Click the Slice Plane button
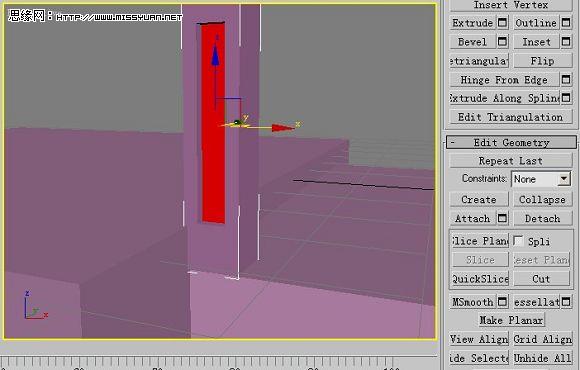This screenshot has height=370, width=580. (480, 241)
